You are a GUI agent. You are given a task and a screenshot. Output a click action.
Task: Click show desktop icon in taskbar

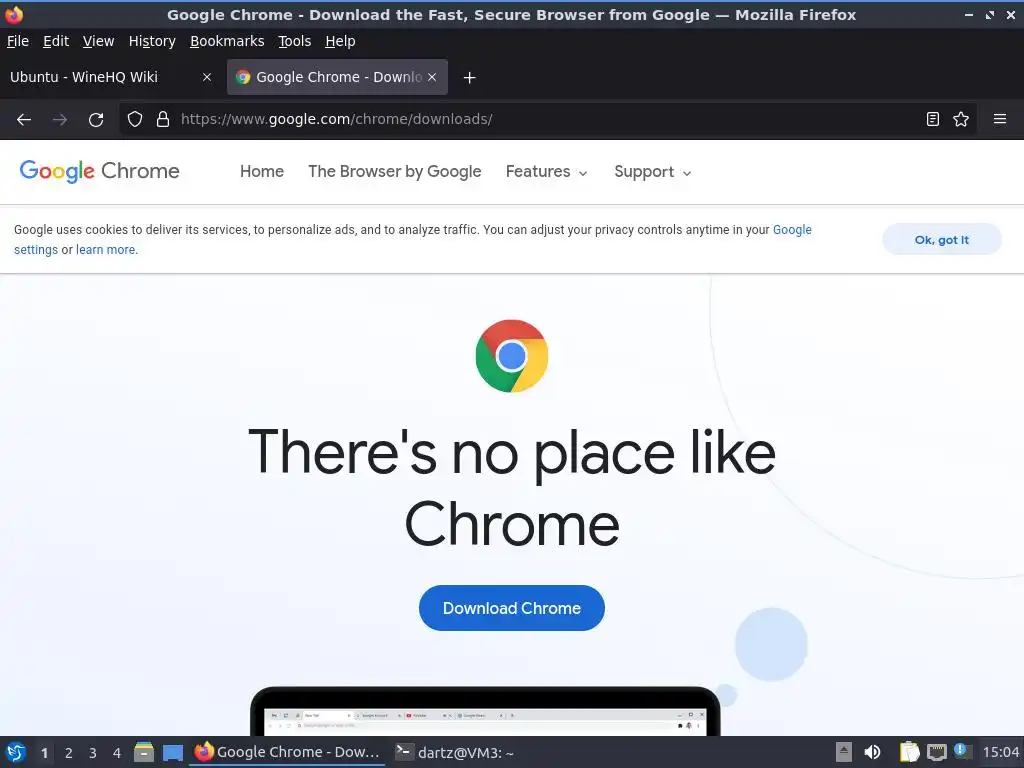point(172,752)
